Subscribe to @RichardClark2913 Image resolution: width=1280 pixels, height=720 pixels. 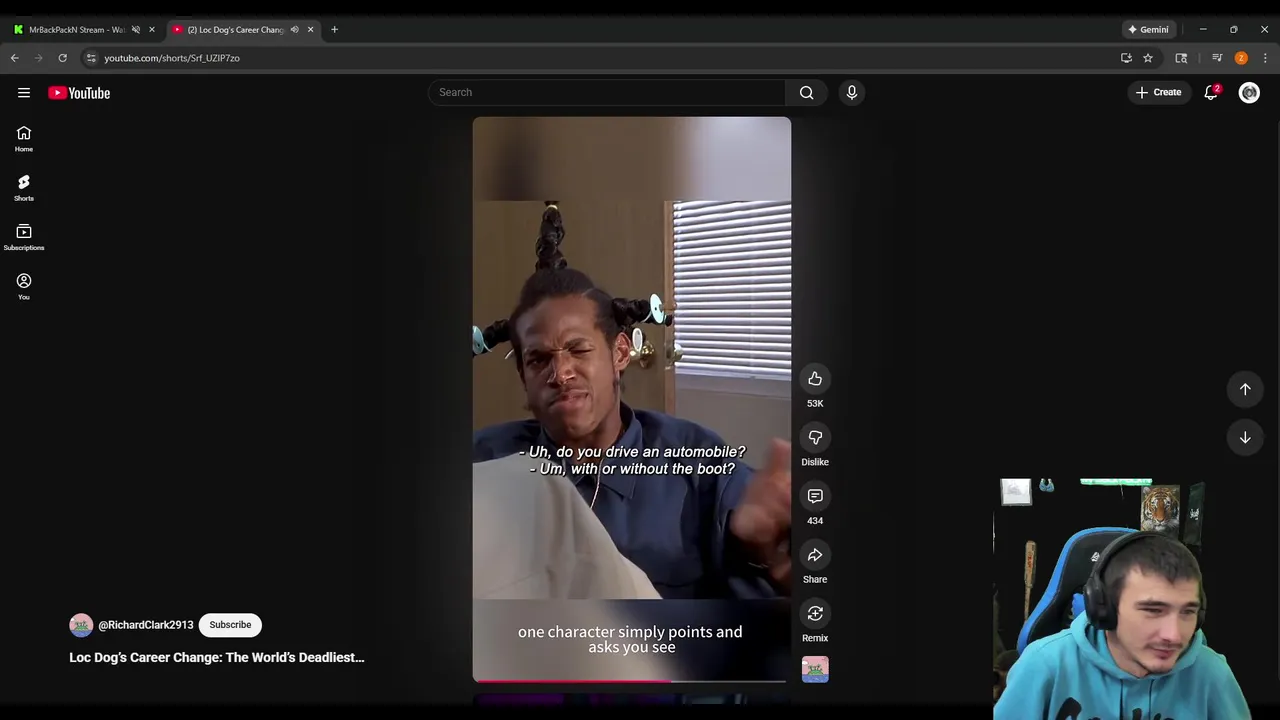point(230,625)
